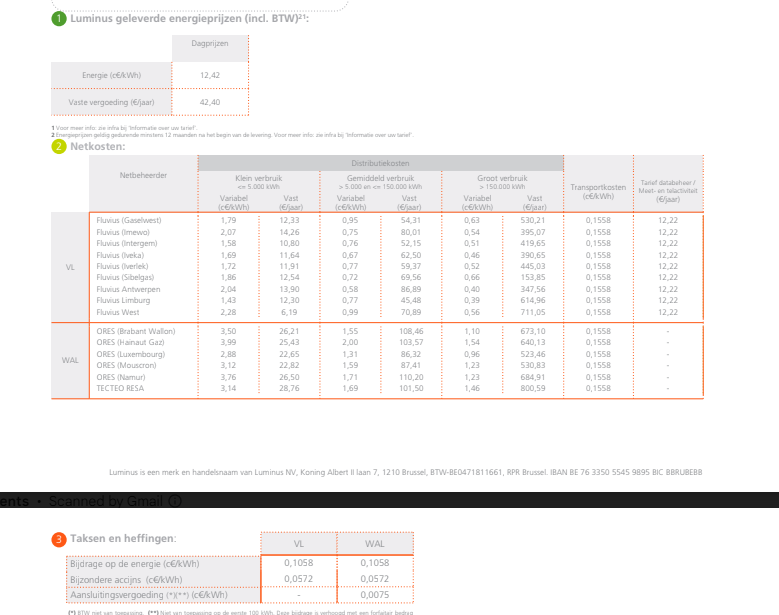Click the energy price value 12,42
This screenshot has width=779, height=615.
point(210,75)
